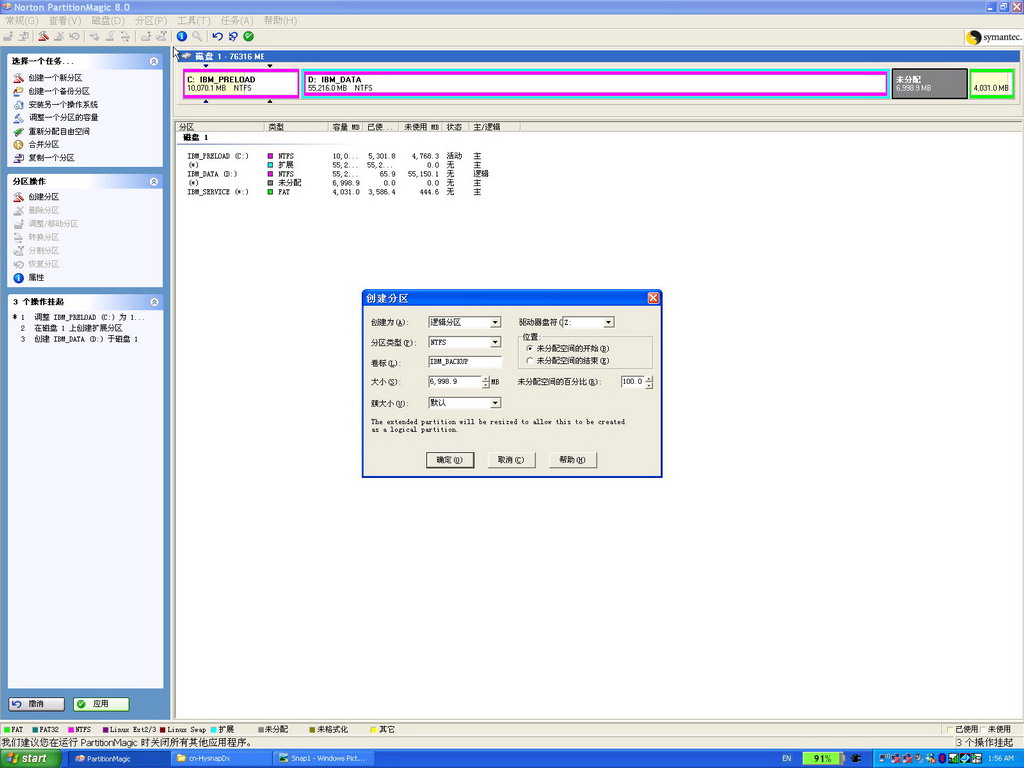Click the 安装另一个操作系统 task icon

tap(18, 105)
